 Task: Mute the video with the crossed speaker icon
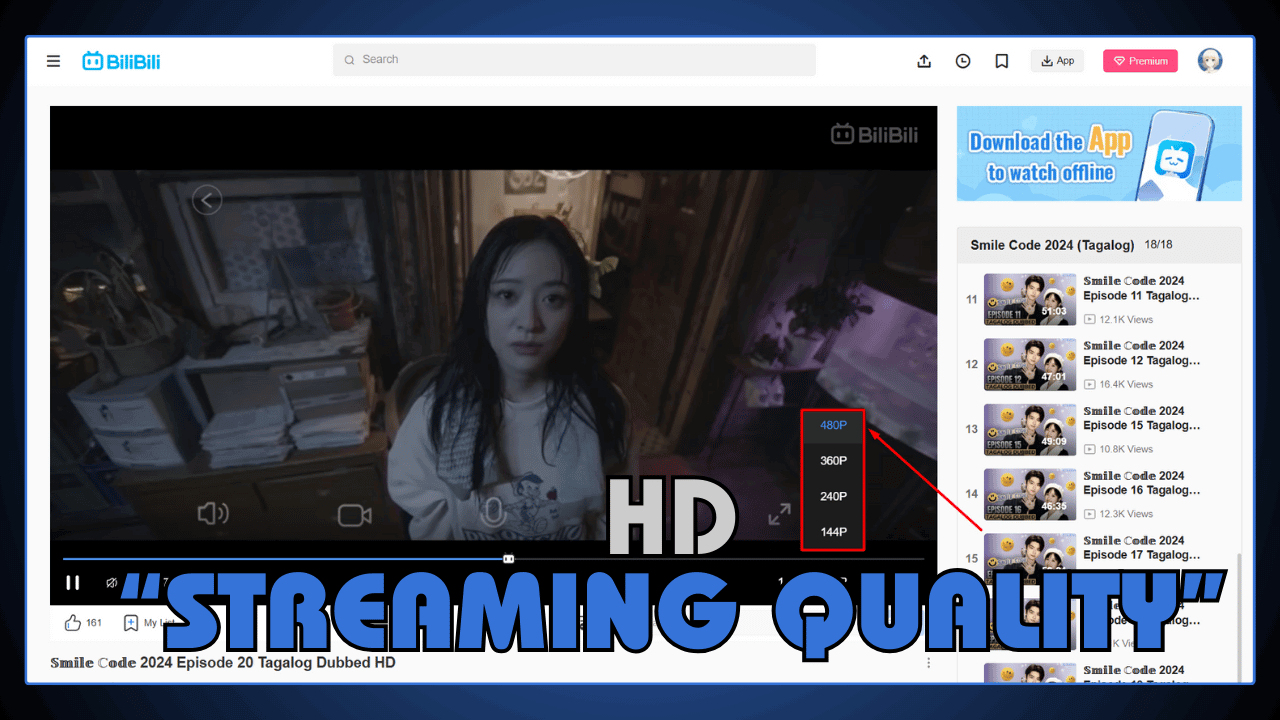[x=113, y=582]
